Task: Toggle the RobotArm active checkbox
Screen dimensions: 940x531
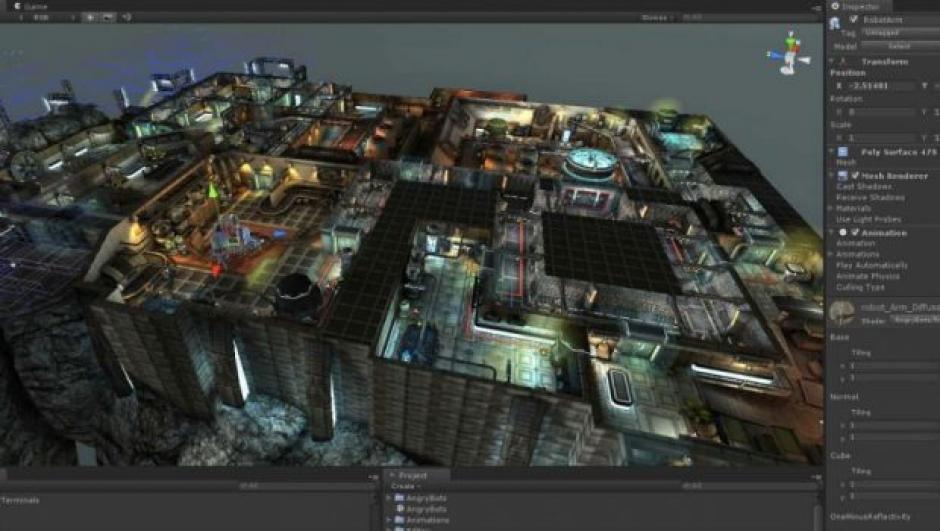Action: [854, 19]
